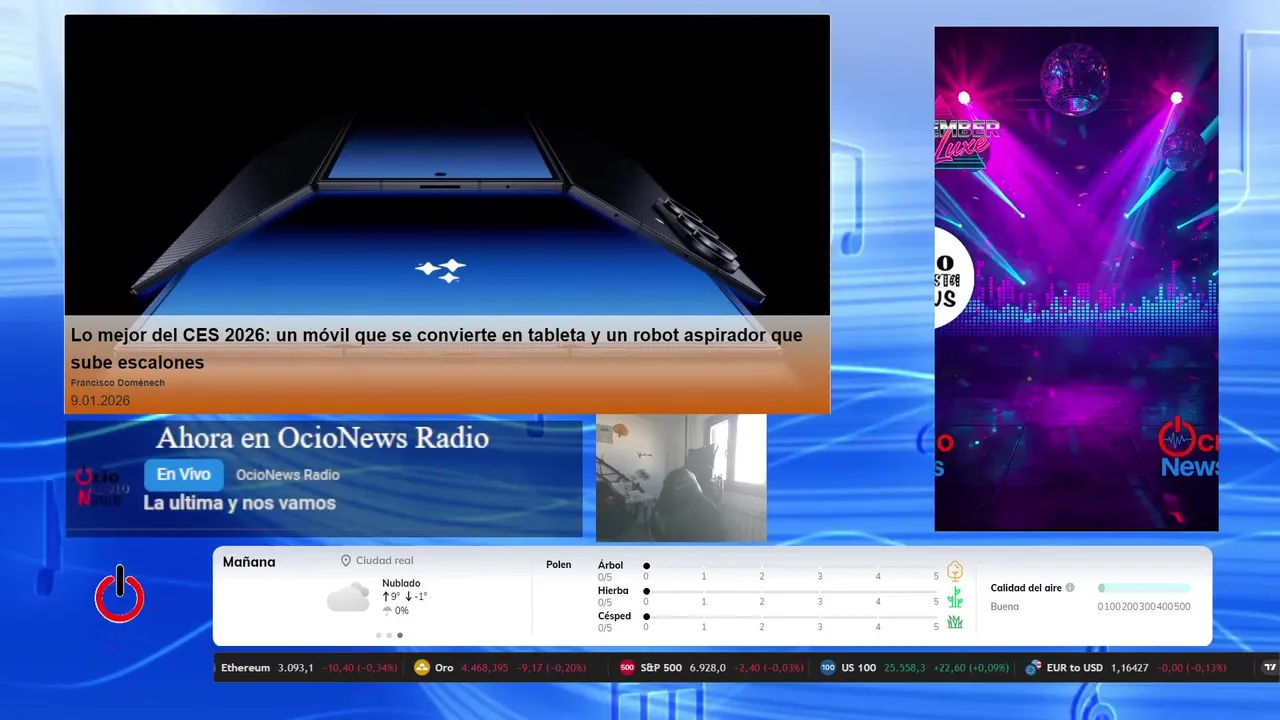
Task: Click the Calidad del aire label
Action: pos(1026,588)
